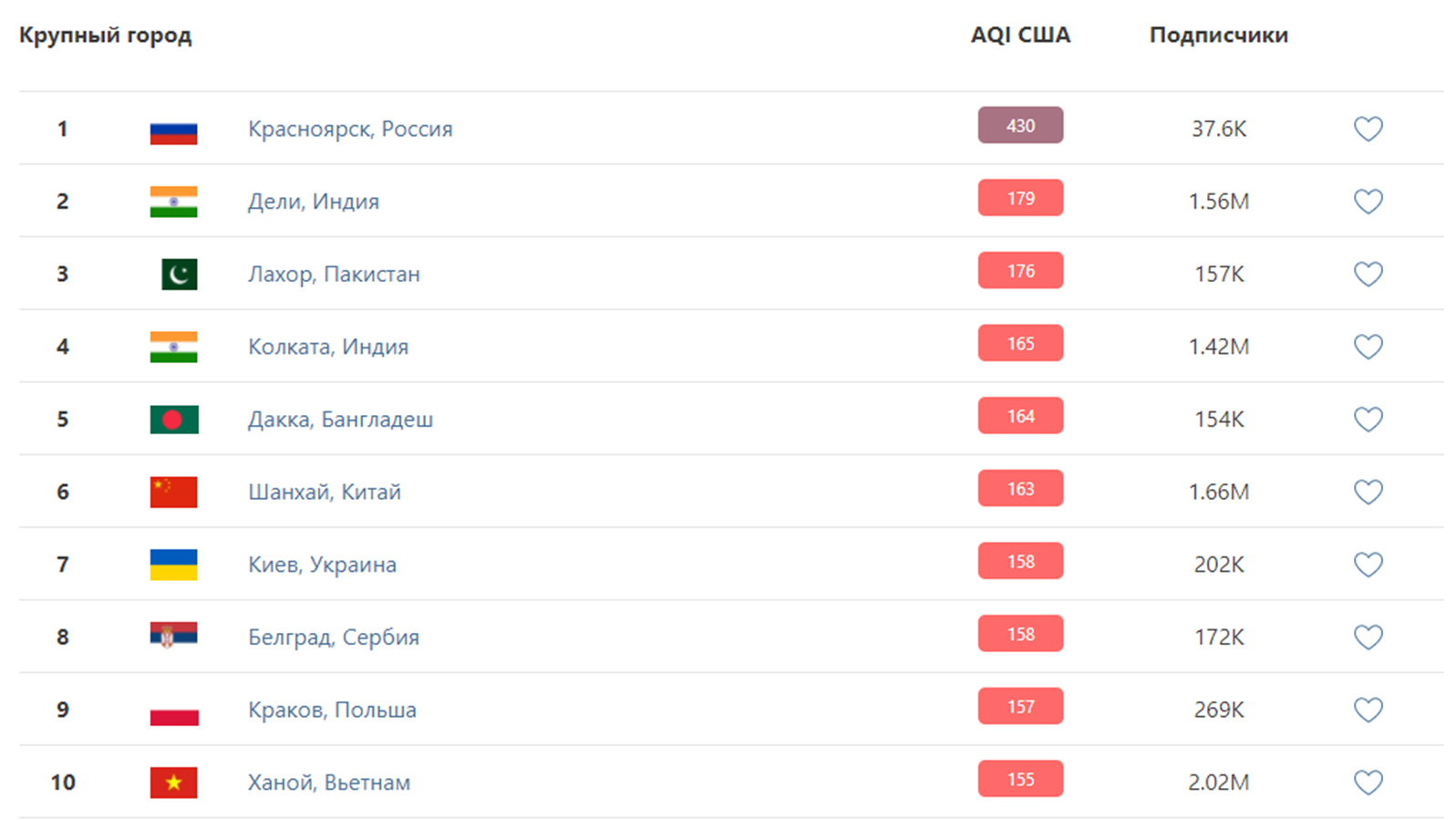The image size is (1456, 820).
Task: Click the heart icon beside Дакка, Бангладеш
Action: point(1368,420)
